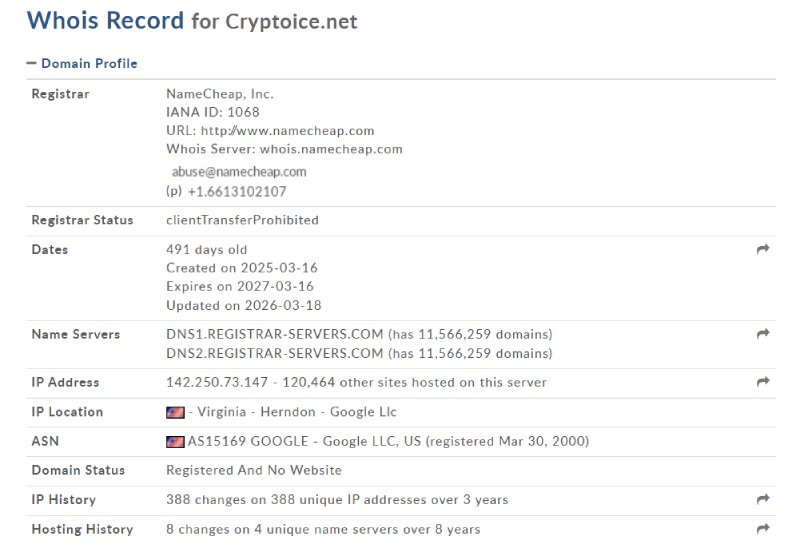The image size is (800, 548).
Task: Click the 'IP History' row label
Action: pyautogui.click(x=64, y=500)
